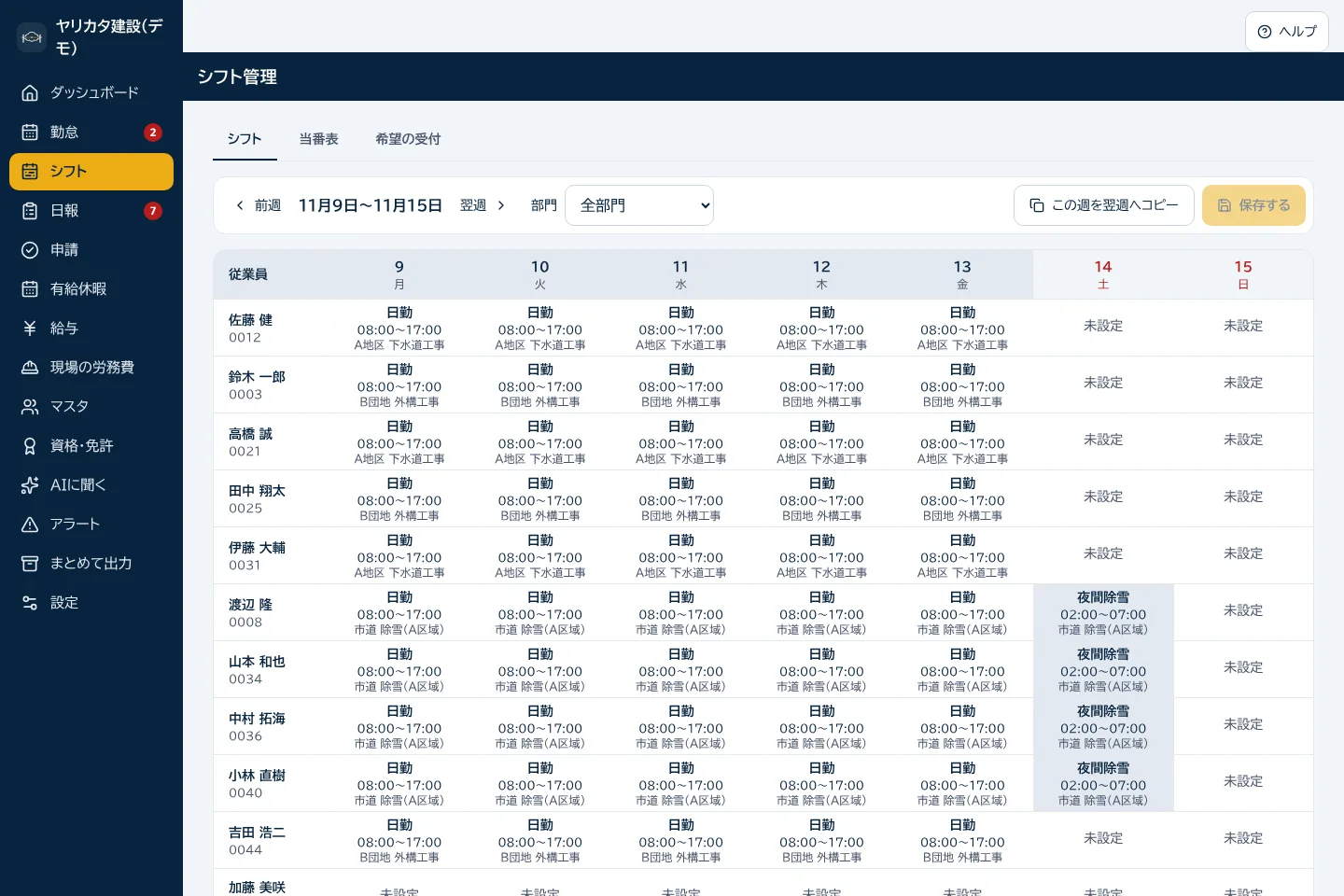
Task: Click the date range 11月9日〜11月15日
Action: pos(371,205)
